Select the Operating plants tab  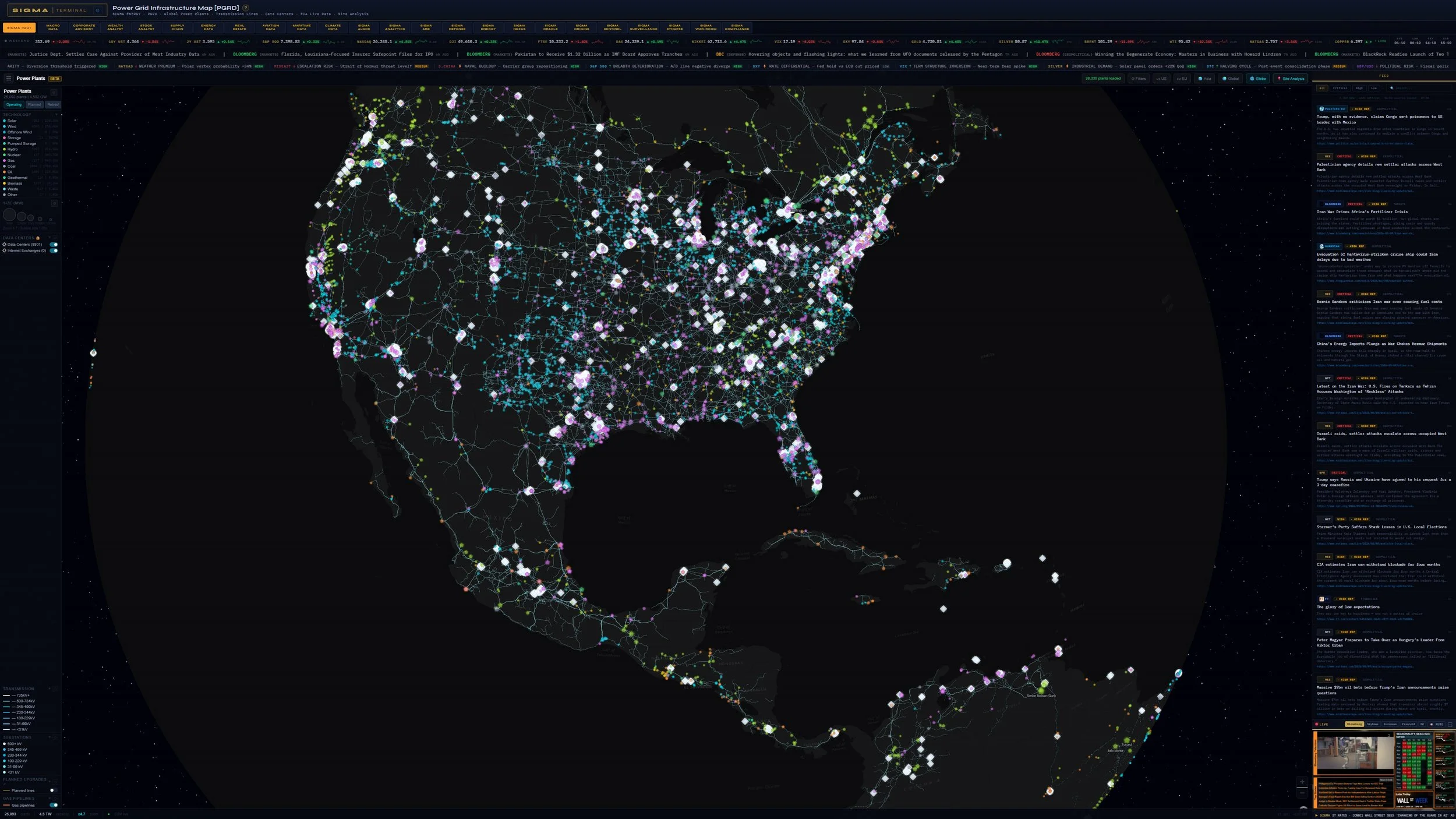tap(14, 105)
